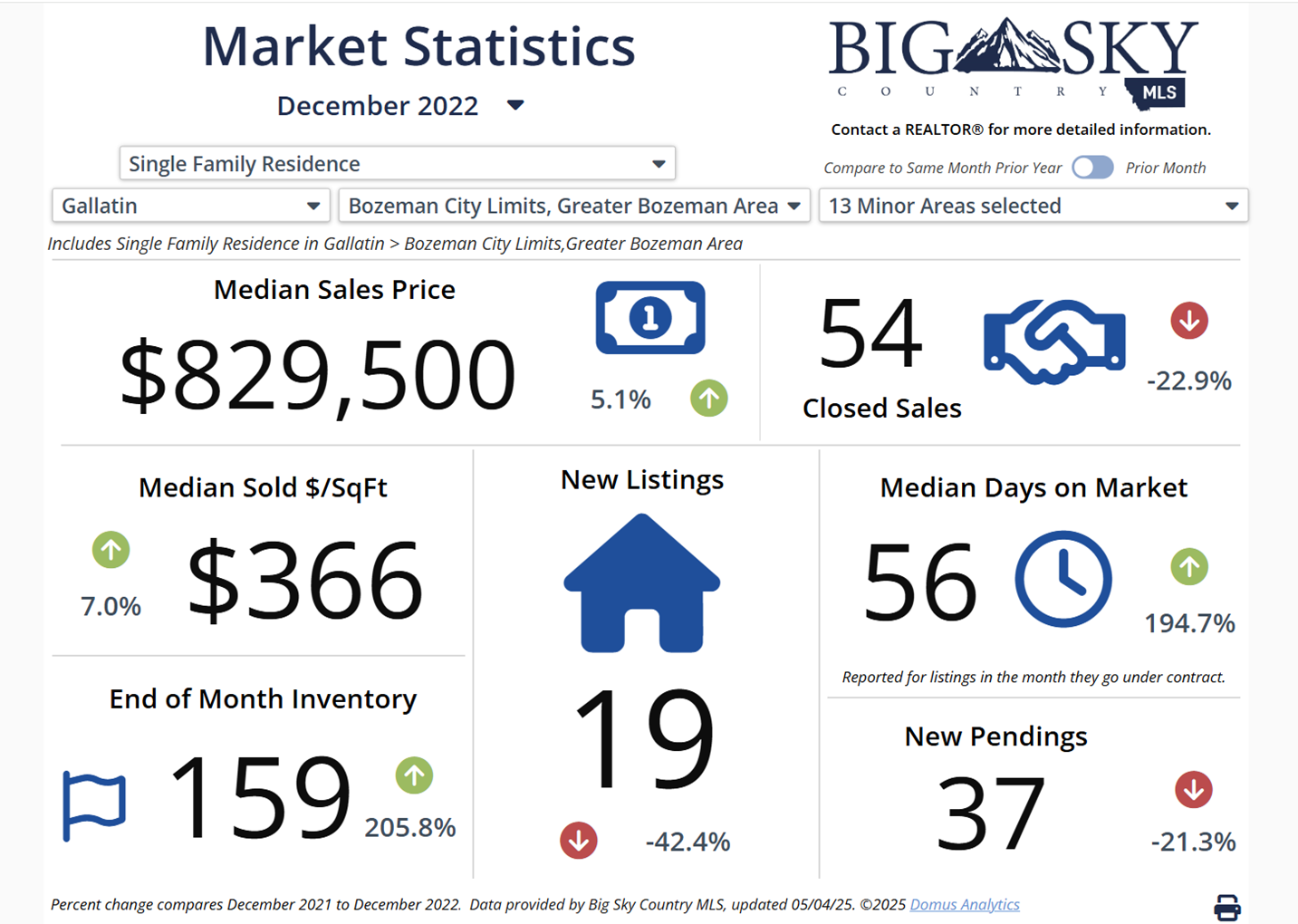
Task: Click the $829,500 median sales price value
Action: [318, 374]
